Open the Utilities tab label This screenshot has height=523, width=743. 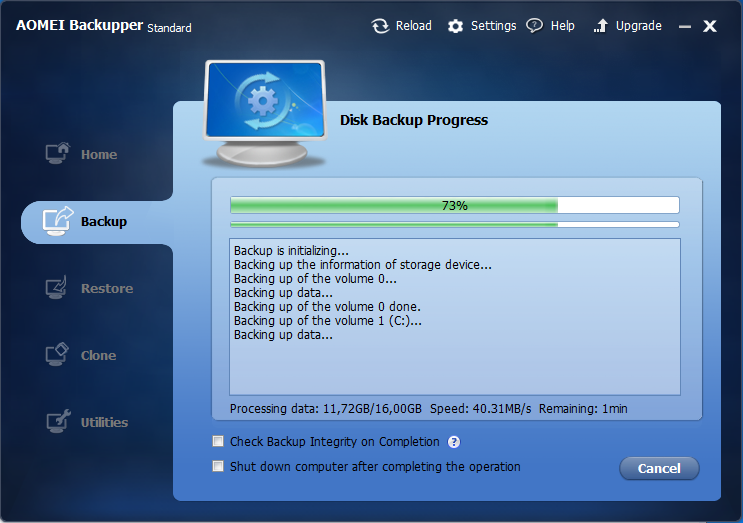104,422
